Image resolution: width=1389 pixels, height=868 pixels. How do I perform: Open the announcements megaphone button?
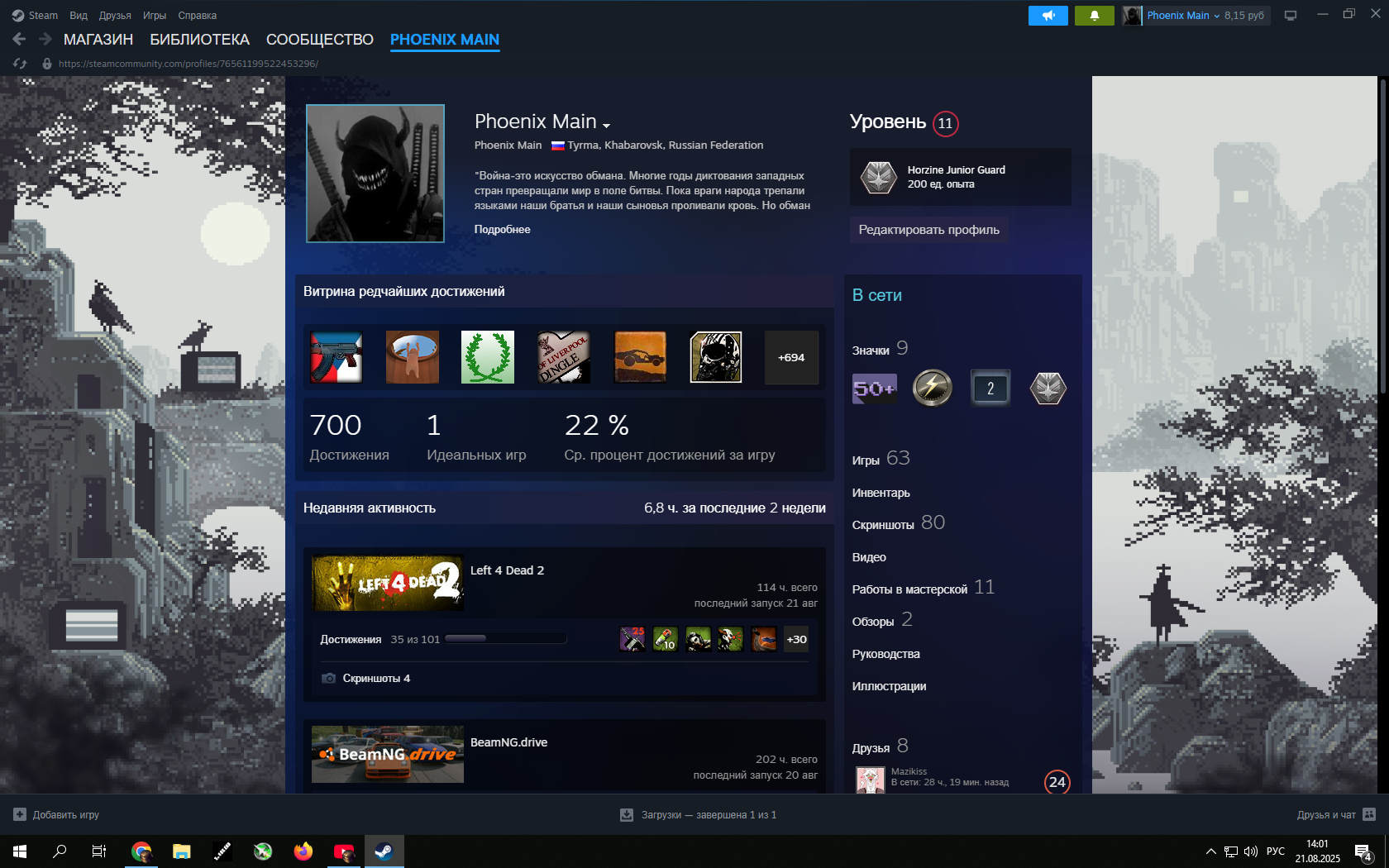pyautogui.click(x=1048, y=16)
